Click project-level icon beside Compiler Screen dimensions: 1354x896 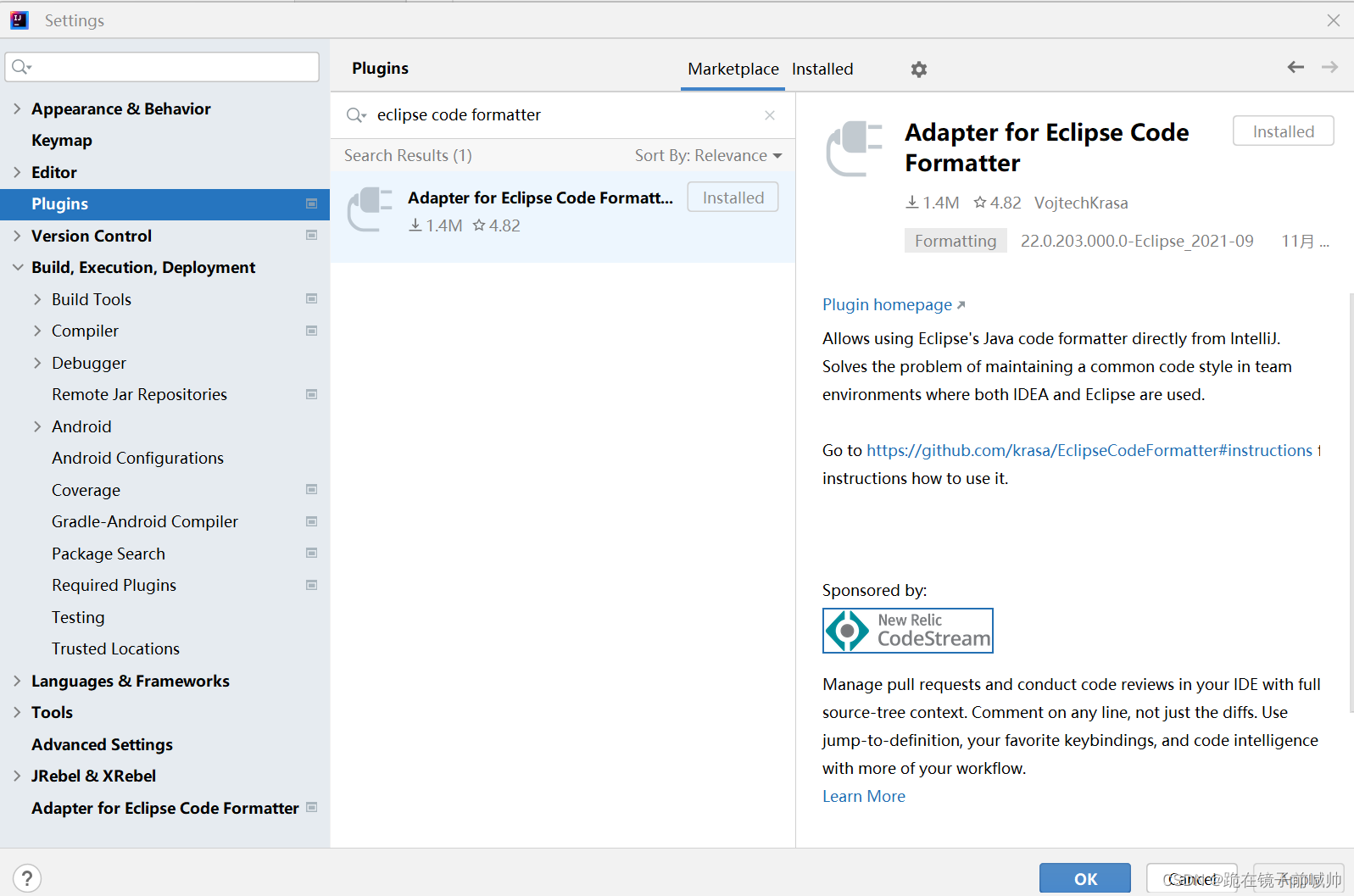[311, 331]
